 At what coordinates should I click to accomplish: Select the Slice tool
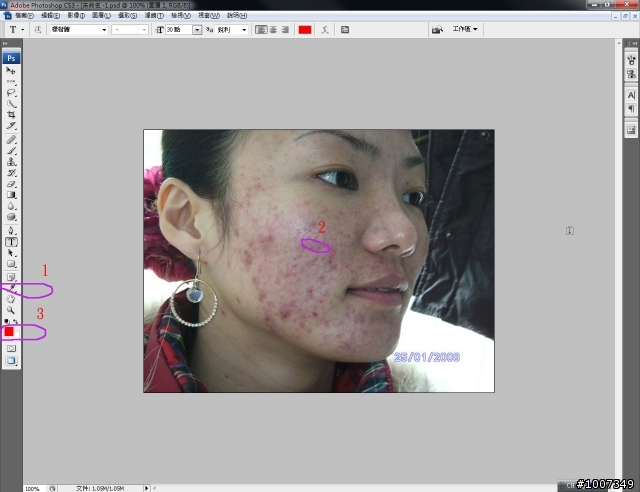pyautogui.click(x=11, y=126)
